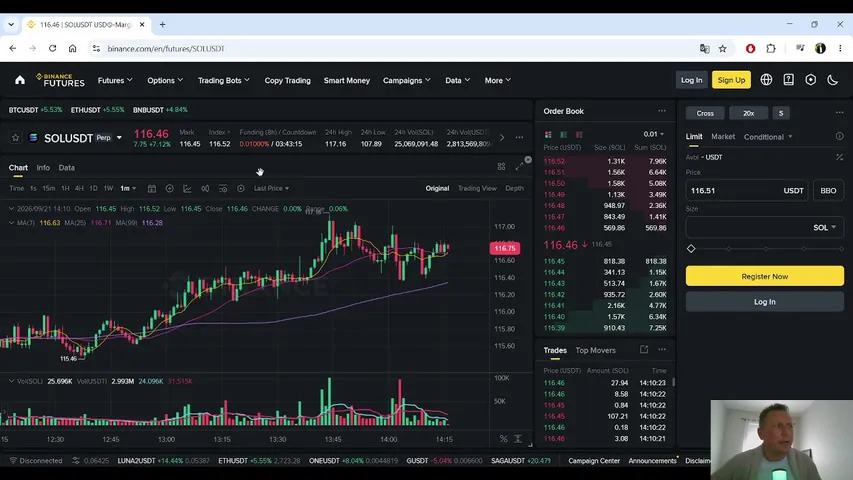Open Cross margin mode button
This screenshot has width=853, height=480.
(704, 113)
